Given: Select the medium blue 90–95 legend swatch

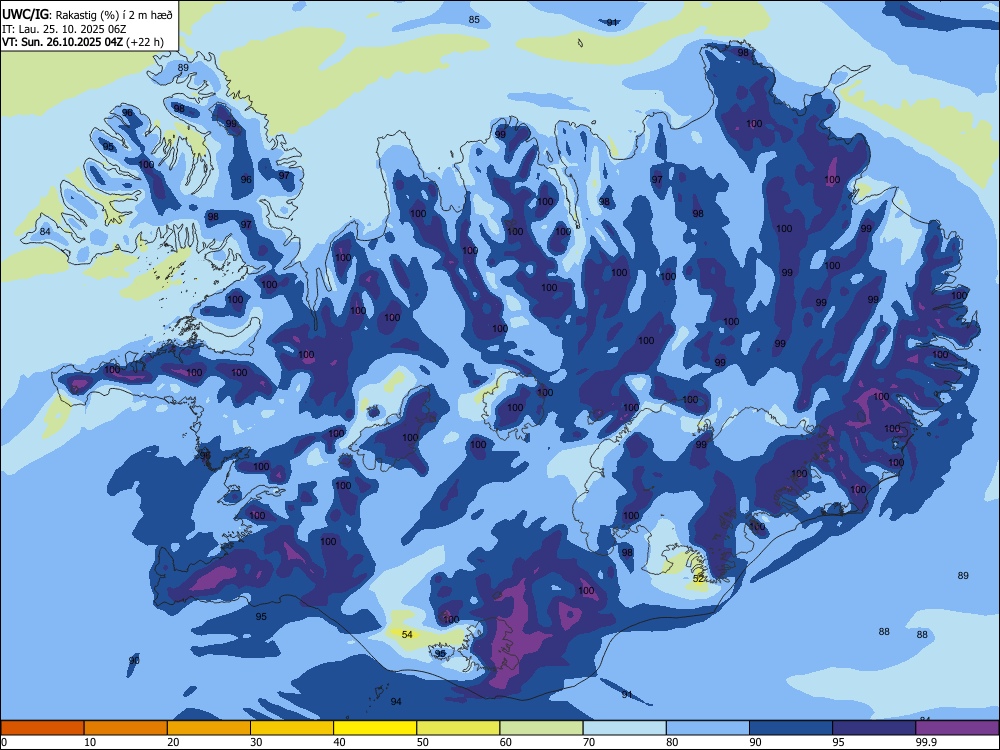Looking at the screenshot, I should (791, 728).
